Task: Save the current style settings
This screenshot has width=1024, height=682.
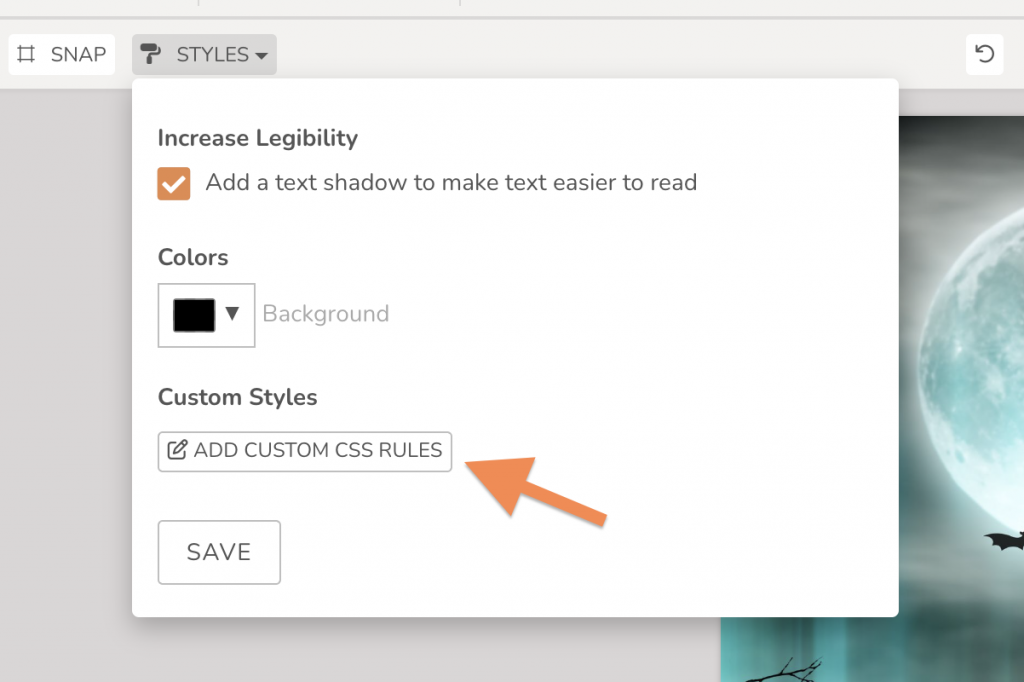Action: (x=218, y=551)
